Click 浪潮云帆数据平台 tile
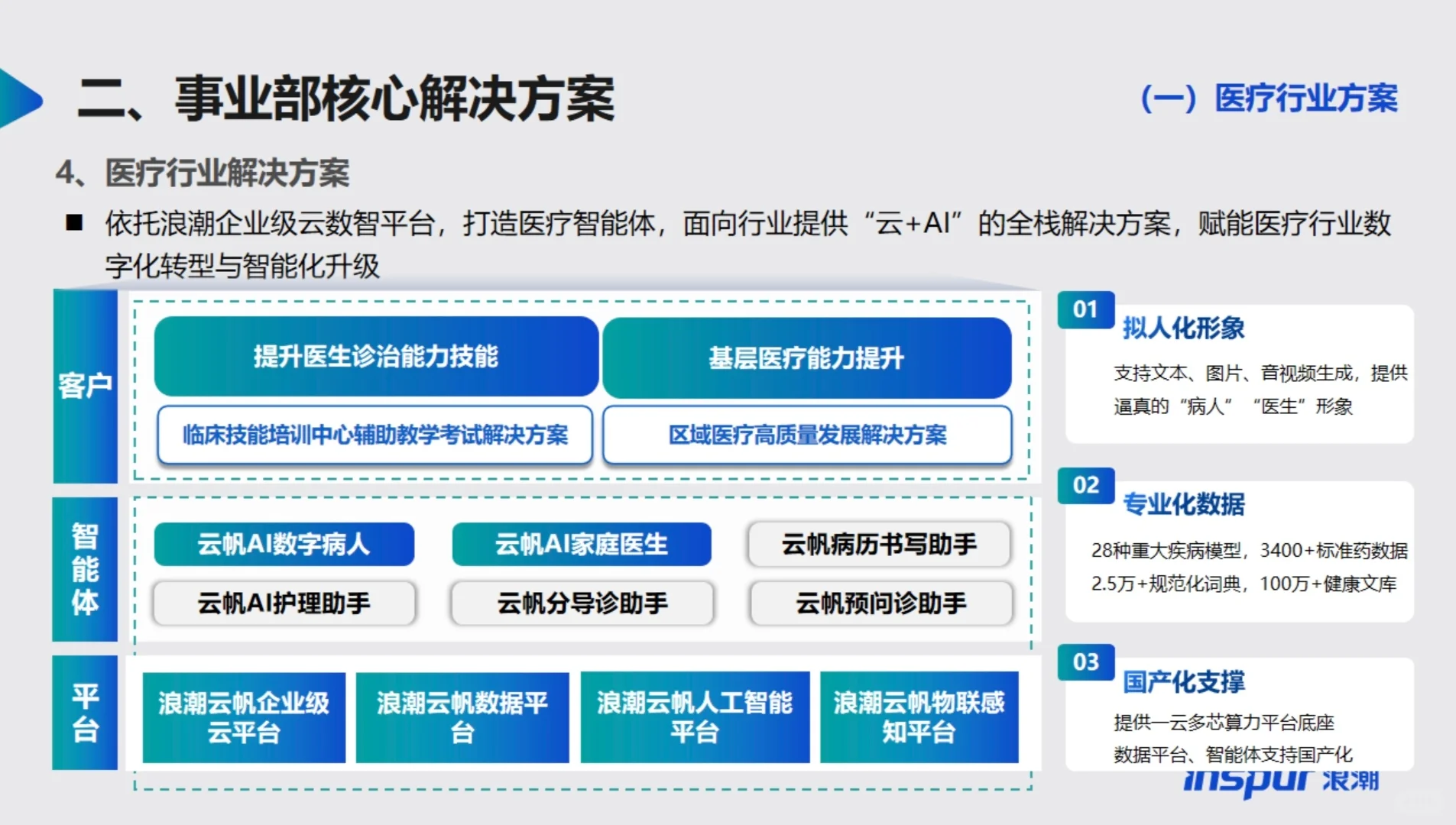The width and height of the screenshot is (1456, 825). point(462,717)
